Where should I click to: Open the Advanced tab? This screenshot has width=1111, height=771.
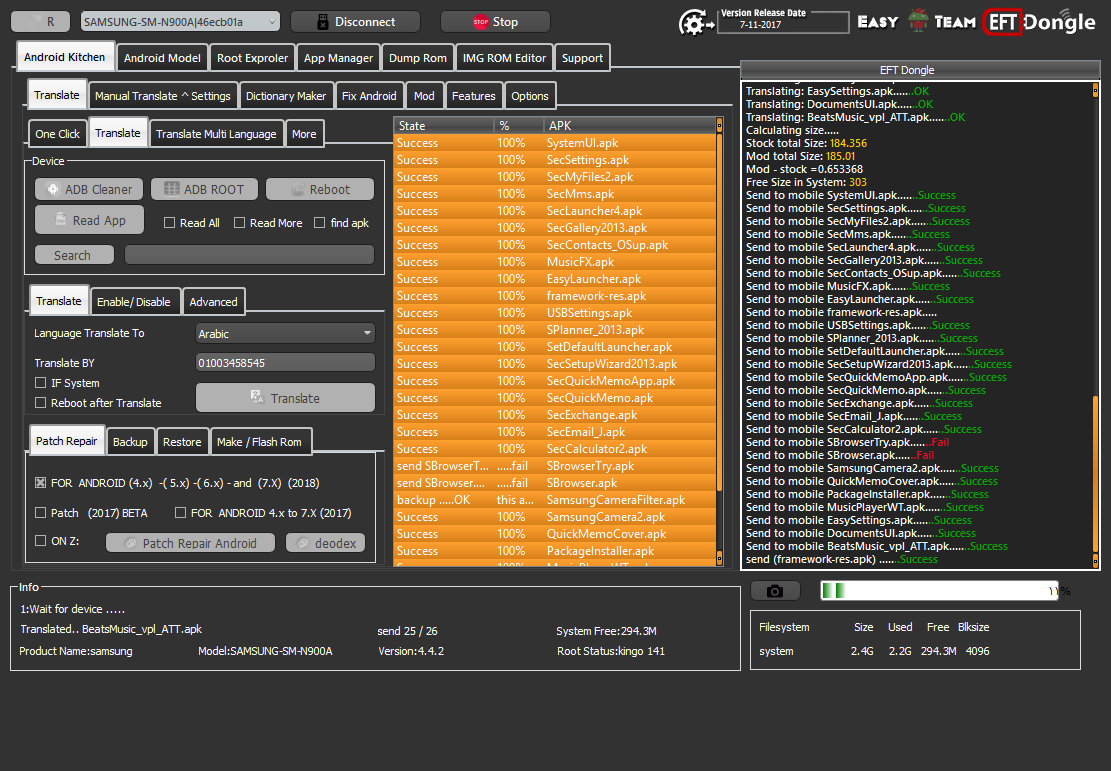213,302
